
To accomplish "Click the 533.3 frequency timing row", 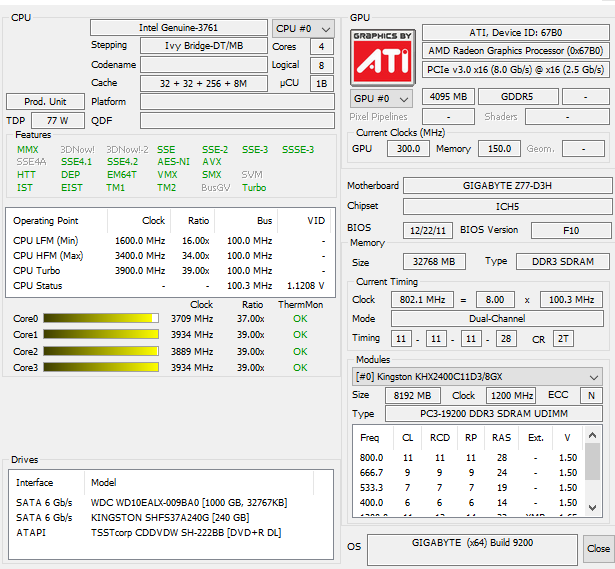I will point(468,487).
